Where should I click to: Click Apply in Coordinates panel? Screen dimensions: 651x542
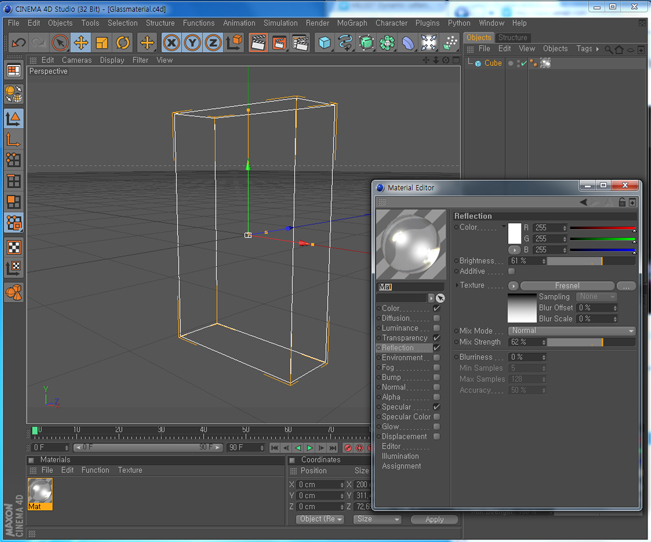point(434,520)
